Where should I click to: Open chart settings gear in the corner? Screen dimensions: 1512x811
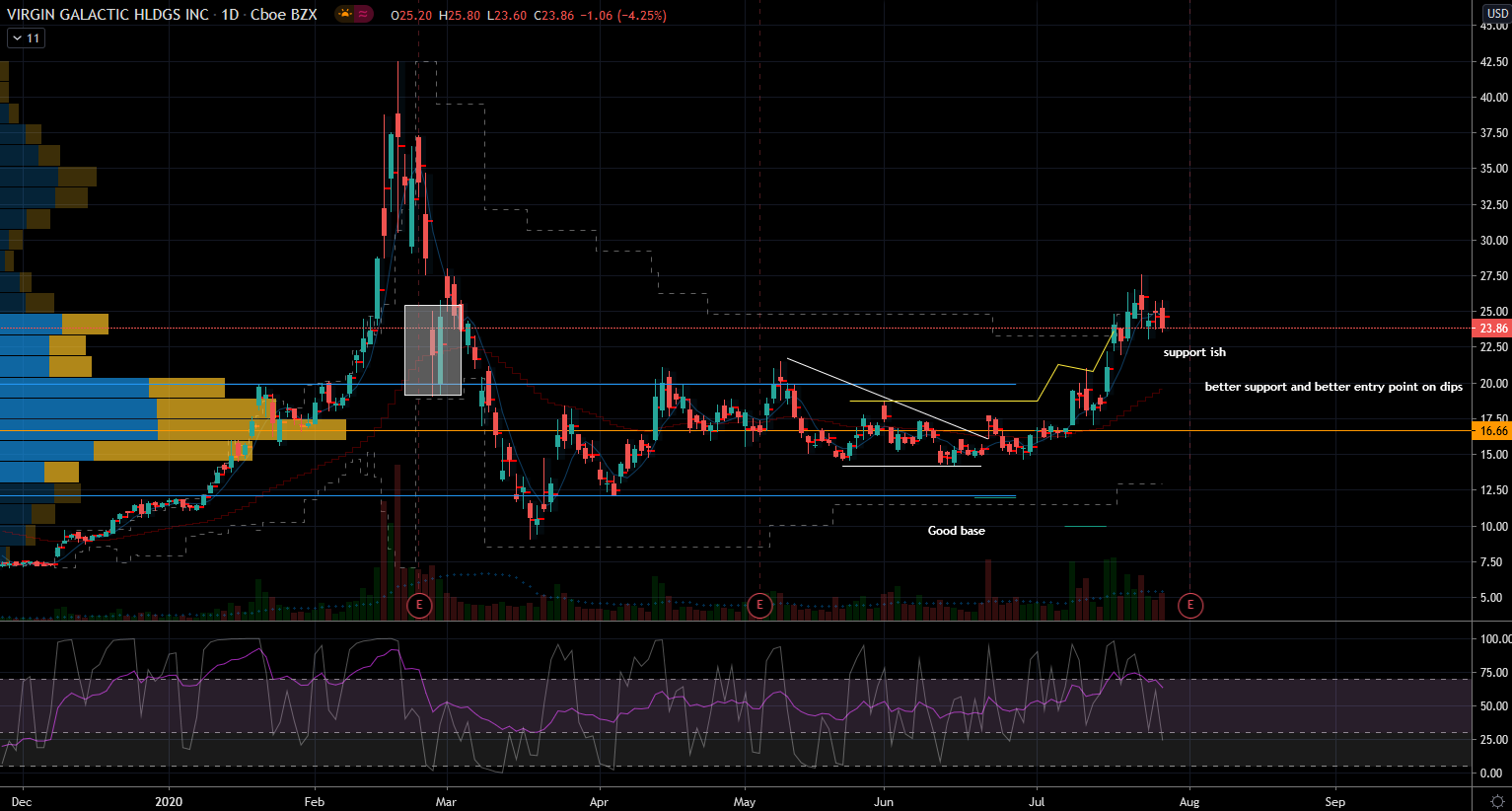tap(1497, 801)
